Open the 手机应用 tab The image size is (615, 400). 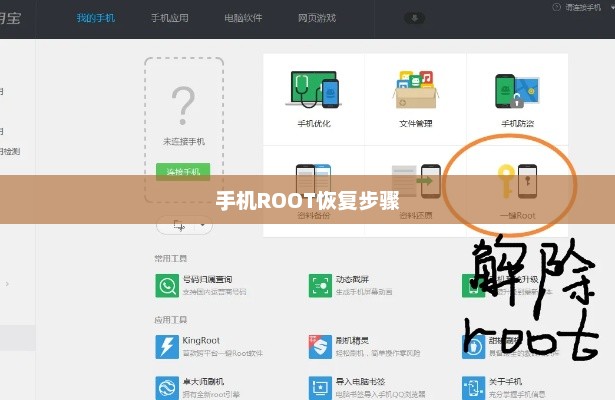tap(170, 18)
